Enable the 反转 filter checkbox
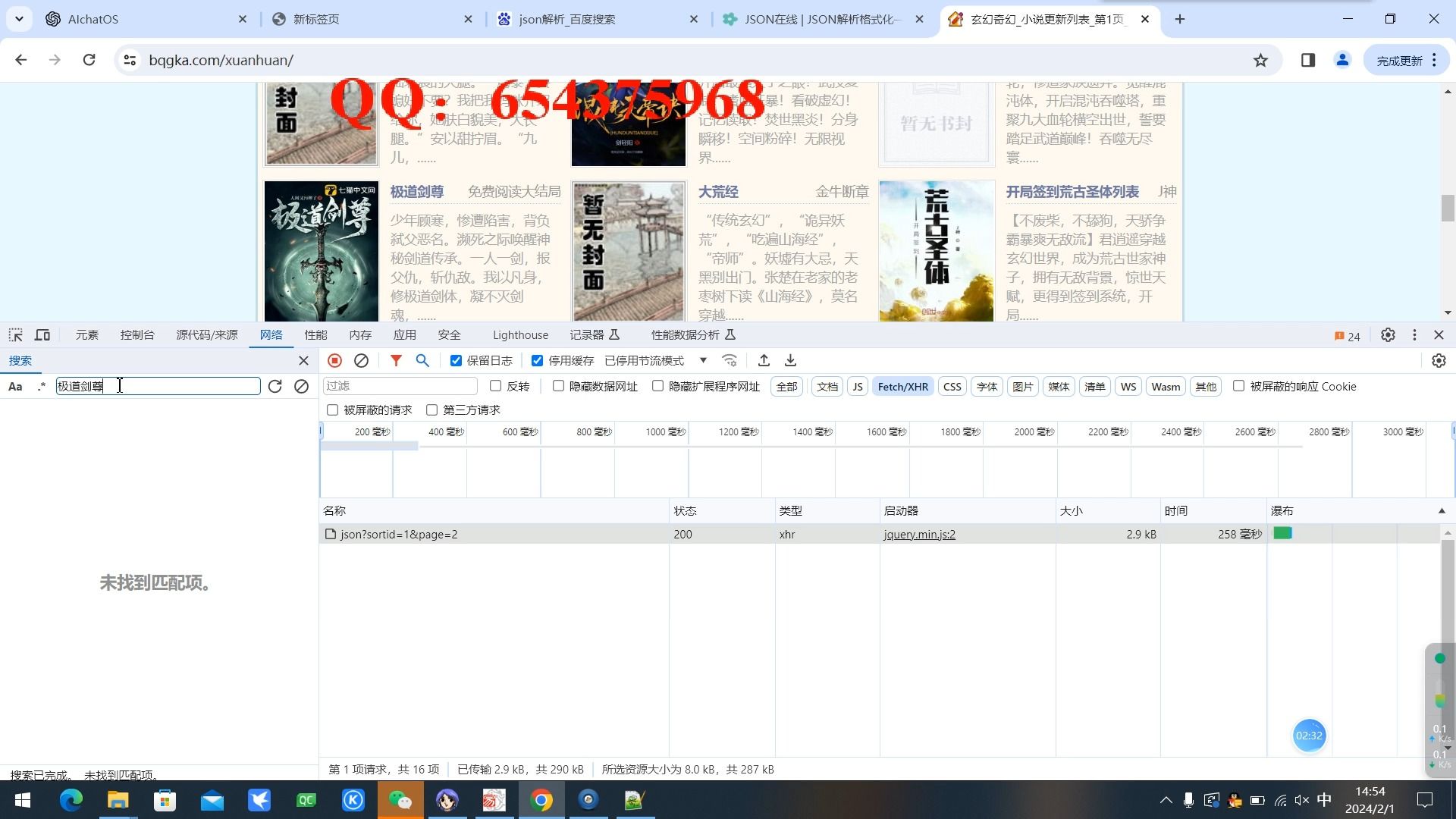Image resolution: width=1456 pixels, height=819 pixels. [497, 386]
